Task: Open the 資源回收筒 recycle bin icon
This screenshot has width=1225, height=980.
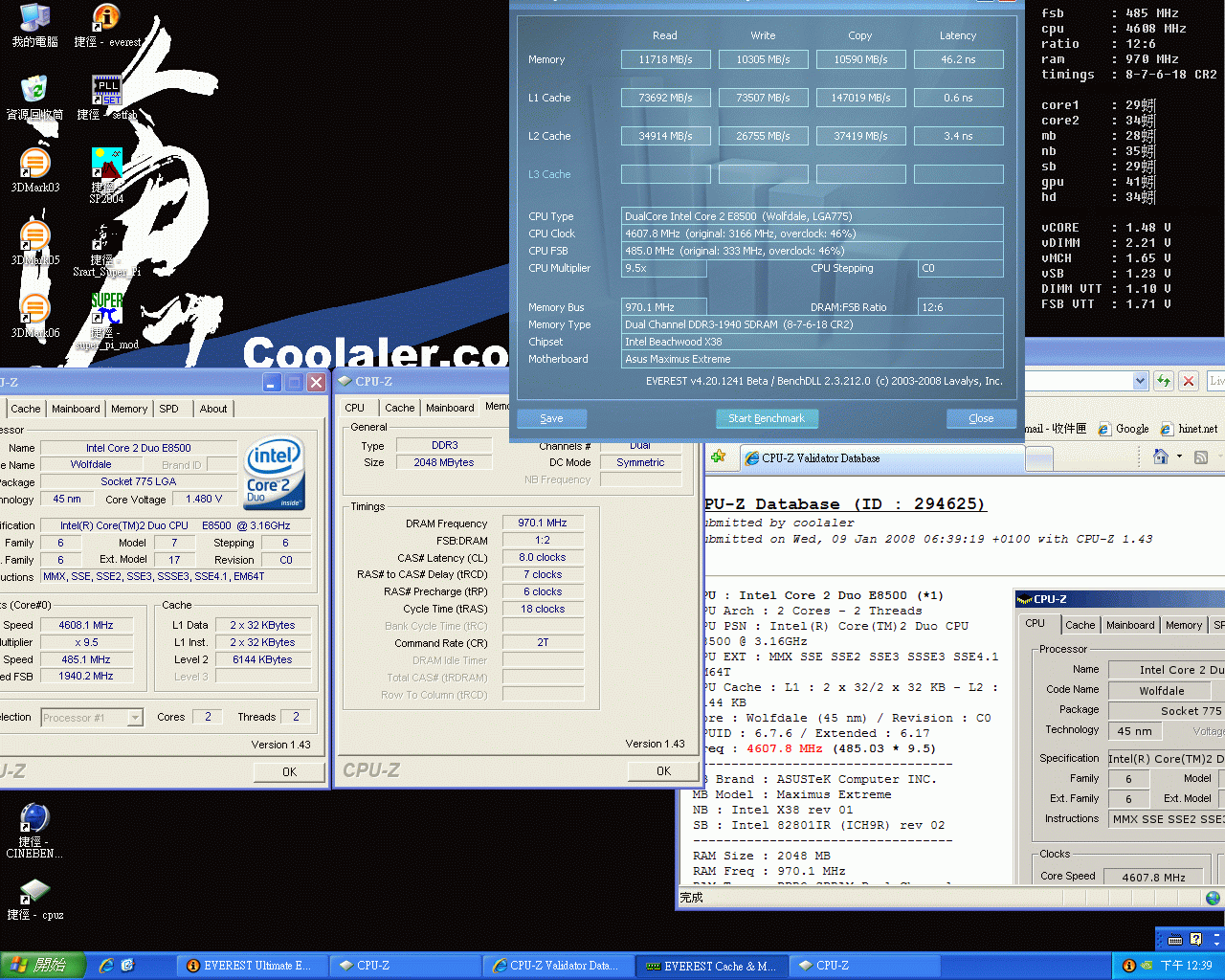Action: [34, 98]
